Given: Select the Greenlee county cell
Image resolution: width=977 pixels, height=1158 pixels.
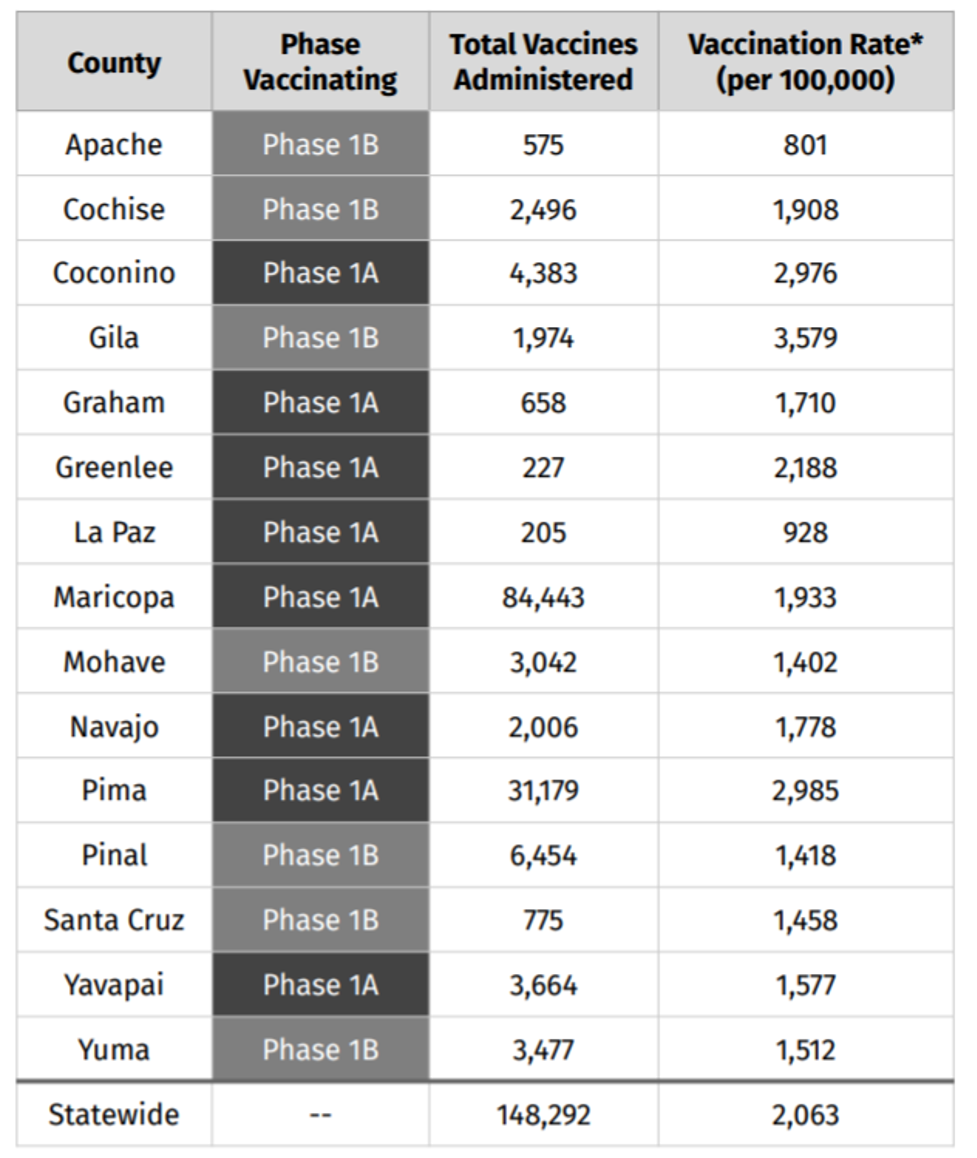Looking at the screenshot, I should pos(114,468).
